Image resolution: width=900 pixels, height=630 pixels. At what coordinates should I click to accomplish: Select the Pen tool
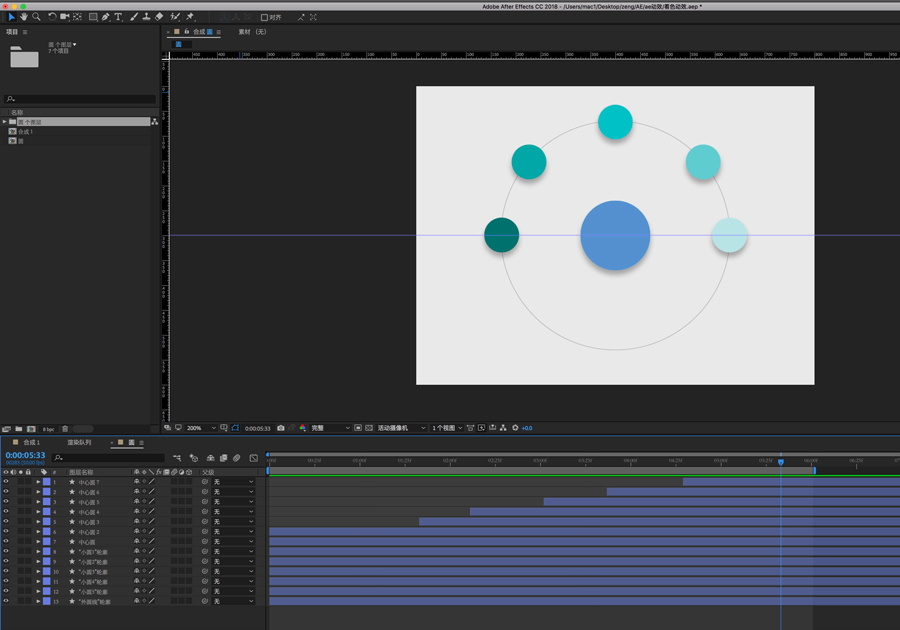point(106,17)
